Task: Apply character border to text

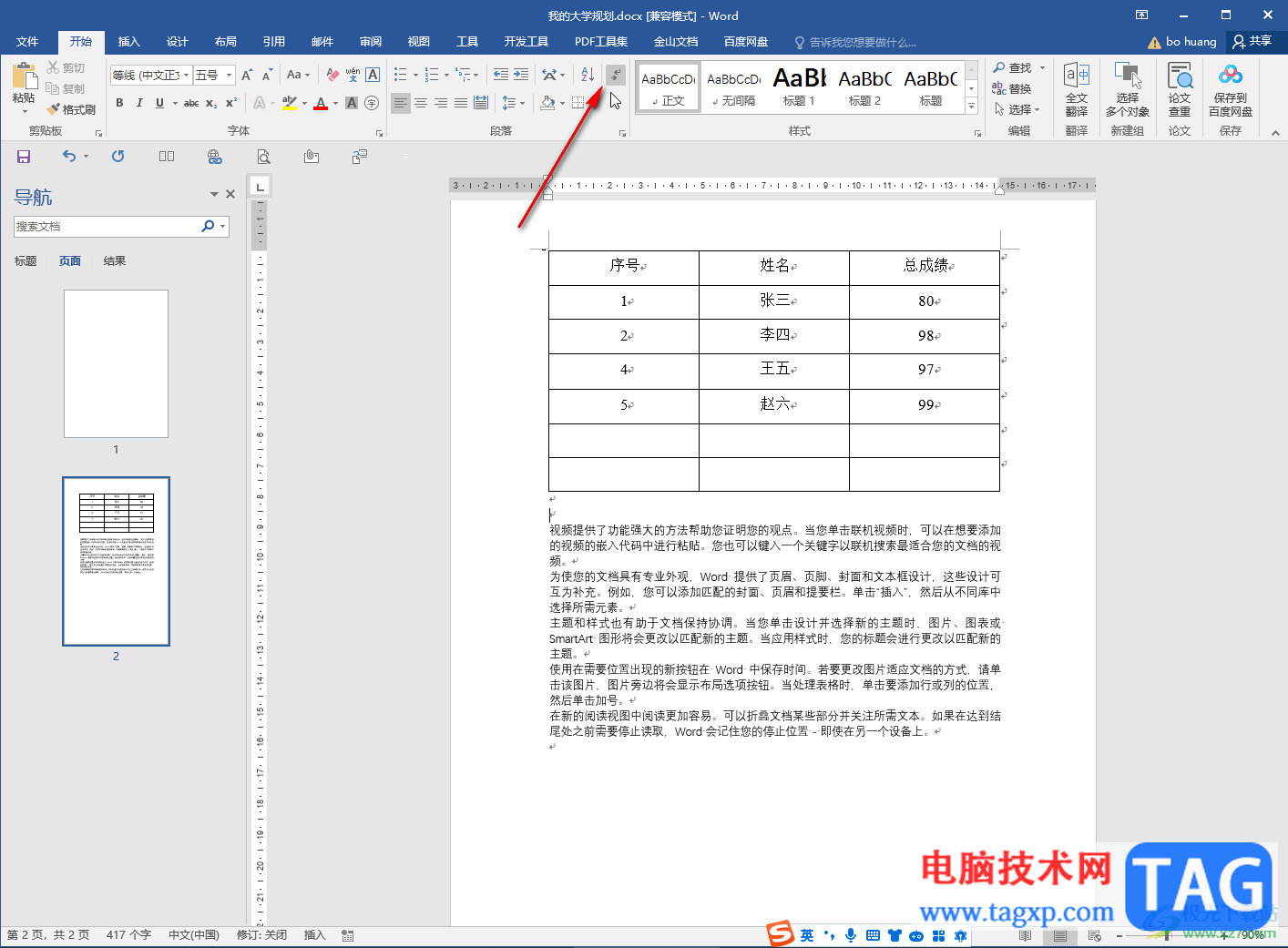Action: point(373,76)
